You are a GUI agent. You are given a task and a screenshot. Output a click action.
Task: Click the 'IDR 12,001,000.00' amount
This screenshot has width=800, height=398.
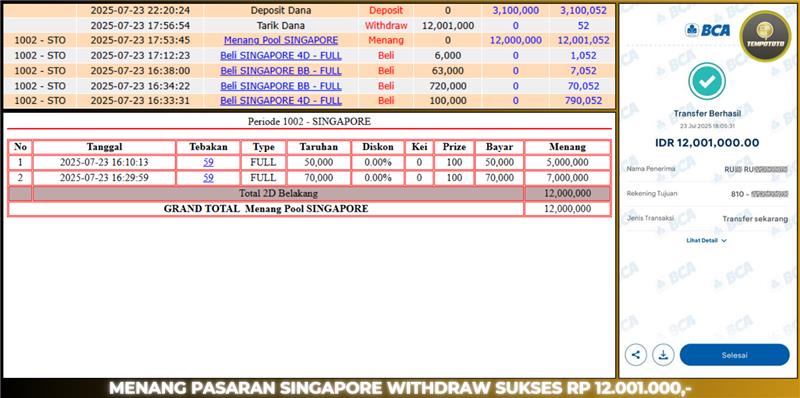[x=707, y=143]
